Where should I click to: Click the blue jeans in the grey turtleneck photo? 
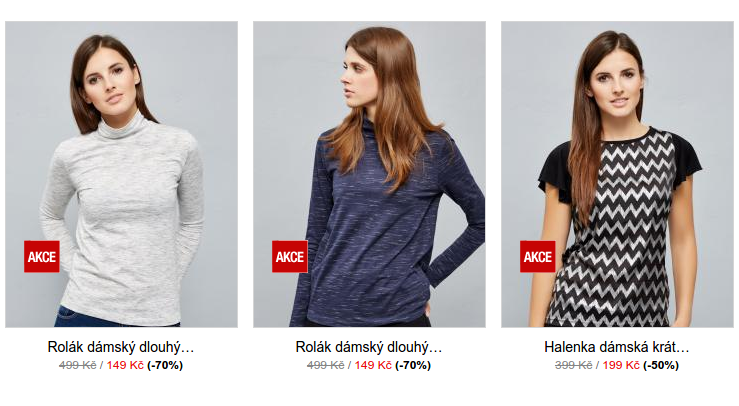point(75,318)
